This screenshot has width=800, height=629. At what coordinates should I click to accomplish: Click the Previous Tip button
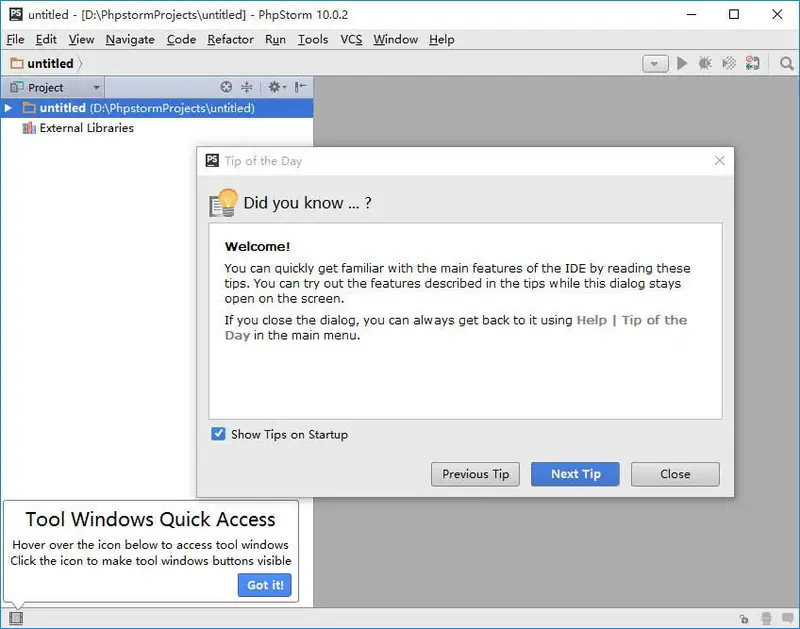click(475, 474)
